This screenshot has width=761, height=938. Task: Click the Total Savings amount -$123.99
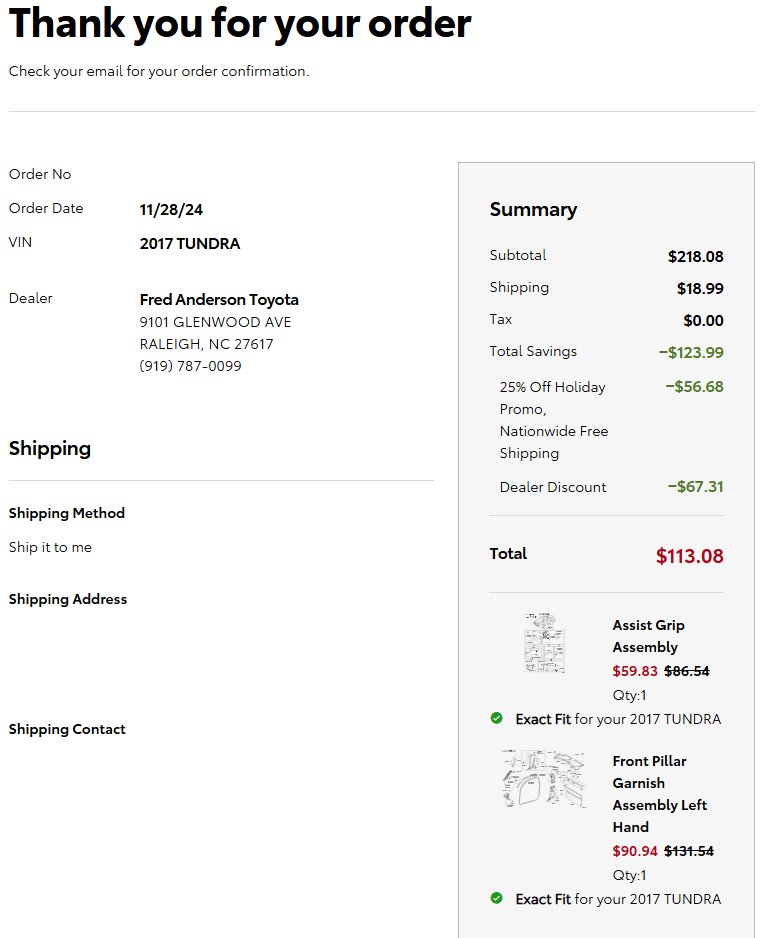click(x=691, y=352)
